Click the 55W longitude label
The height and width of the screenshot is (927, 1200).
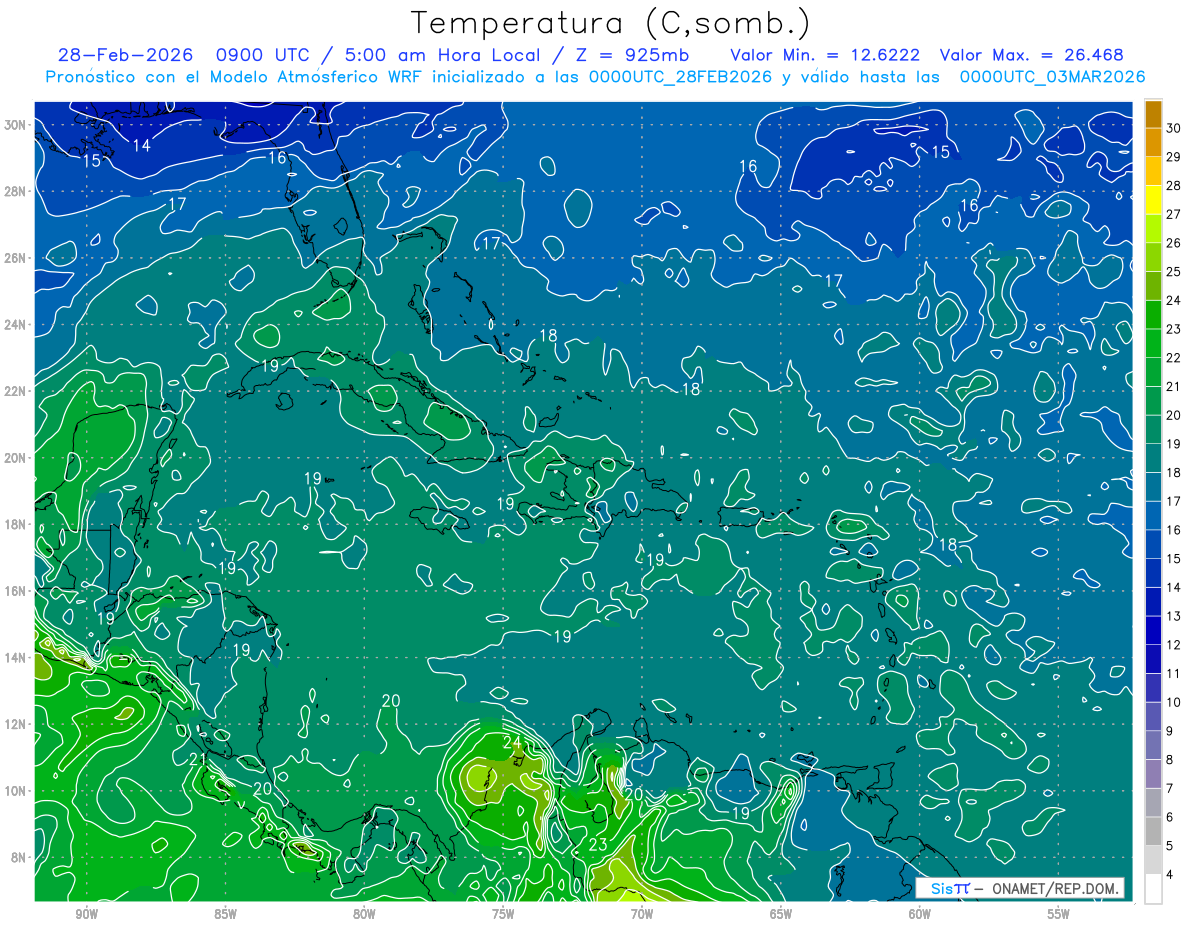tap(1059, 914)
